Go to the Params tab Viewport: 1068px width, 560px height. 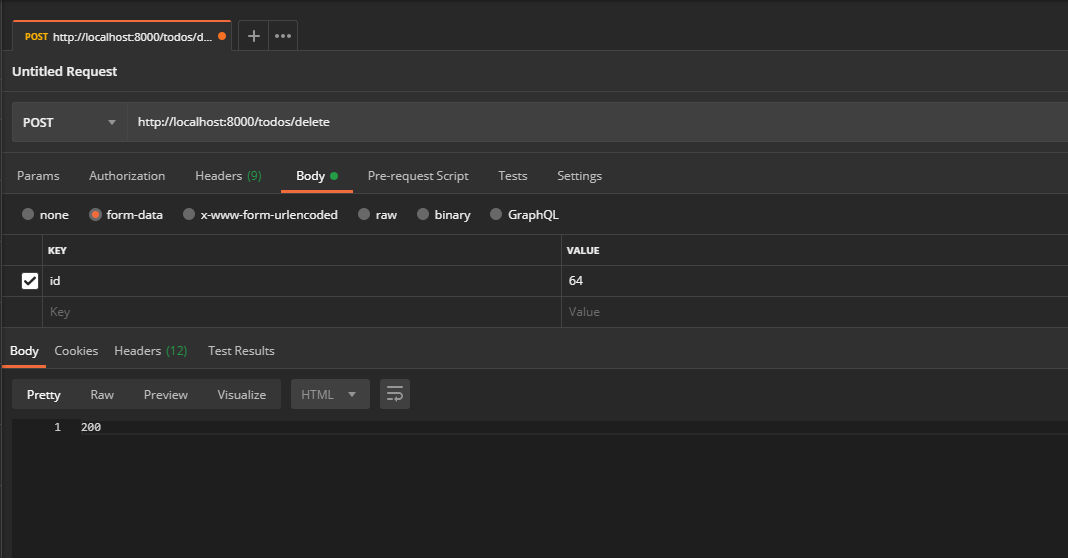tap(38, 176)
